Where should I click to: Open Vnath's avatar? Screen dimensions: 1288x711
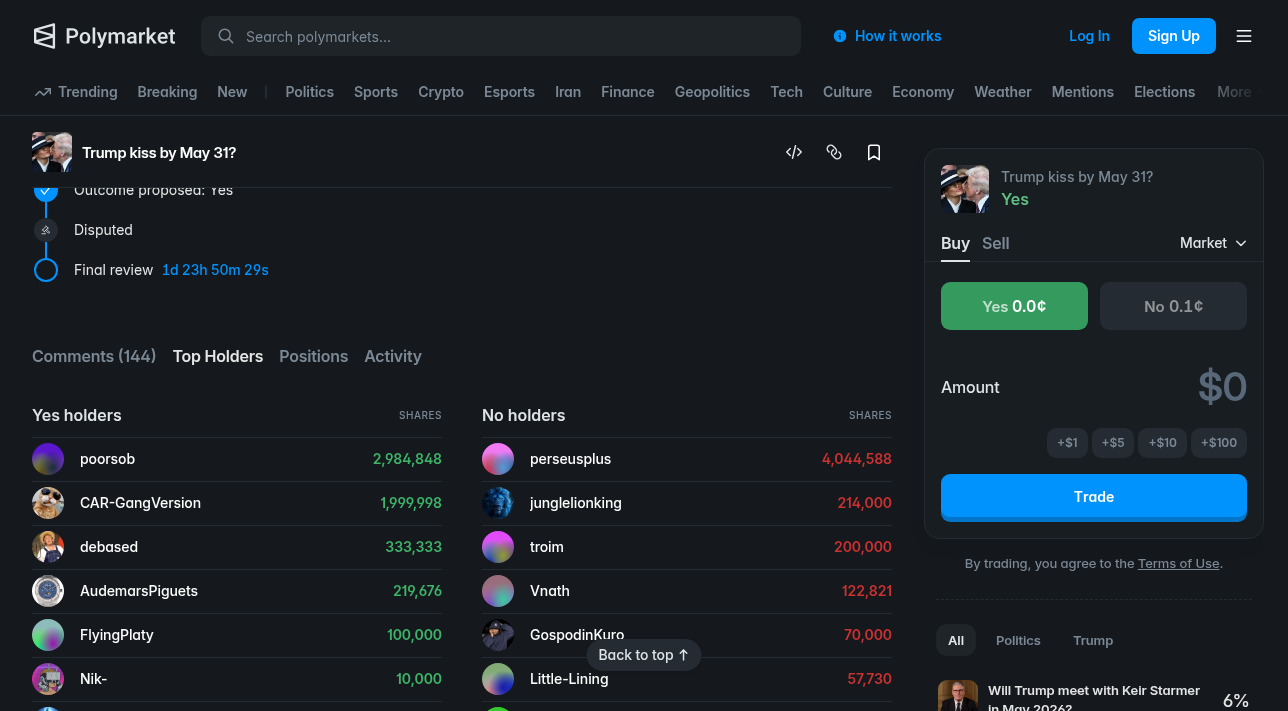498,591
